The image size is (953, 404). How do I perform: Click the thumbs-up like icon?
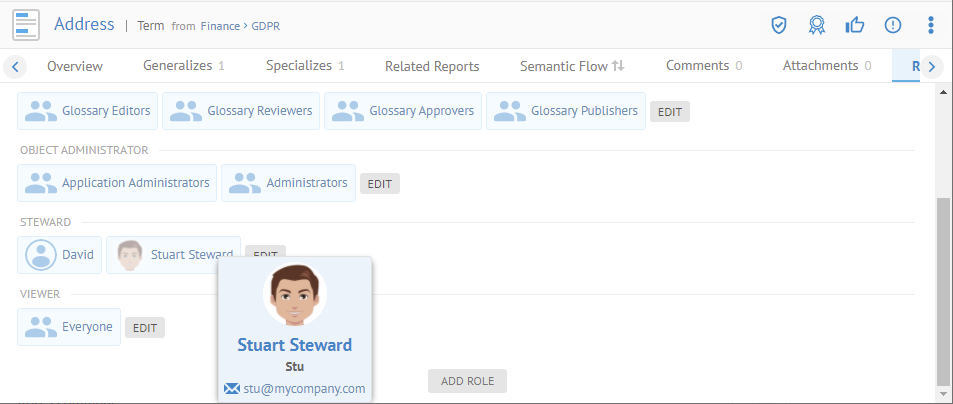855,25
